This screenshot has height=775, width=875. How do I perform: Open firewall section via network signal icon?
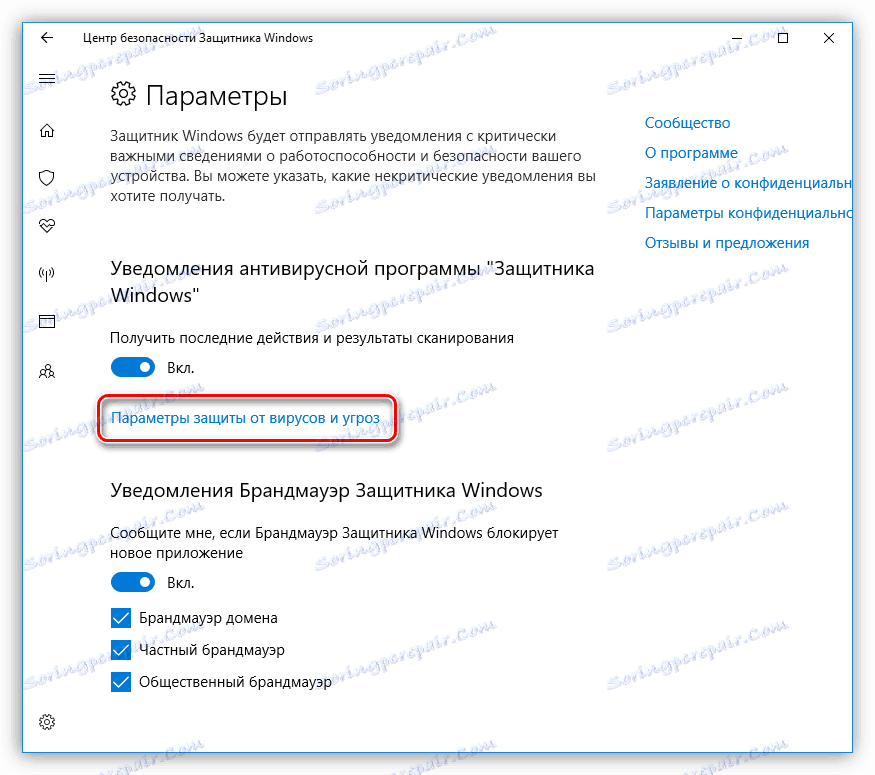point(46,274)
